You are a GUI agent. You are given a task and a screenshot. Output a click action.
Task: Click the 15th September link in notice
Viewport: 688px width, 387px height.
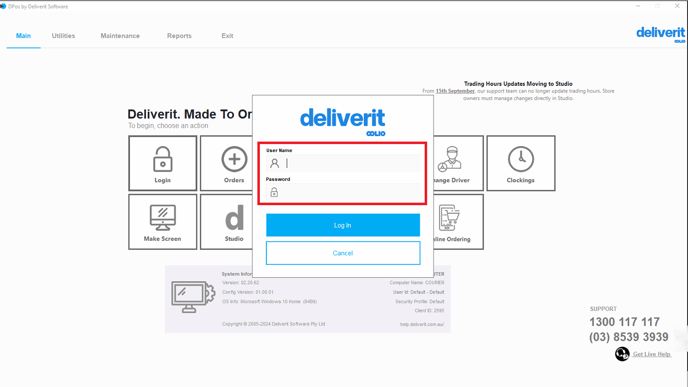coord(455,91)
